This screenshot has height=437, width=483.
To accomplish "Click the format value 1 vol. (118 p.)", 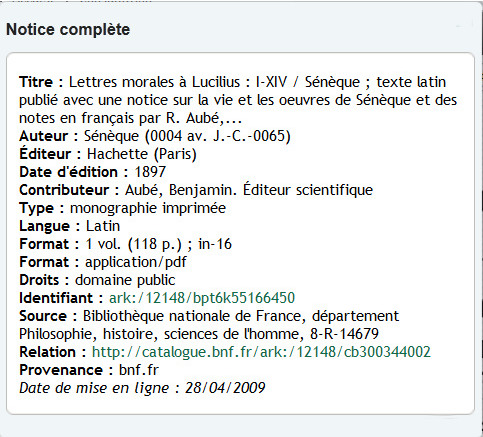I will pyautogui.click(x=134, y=244).
